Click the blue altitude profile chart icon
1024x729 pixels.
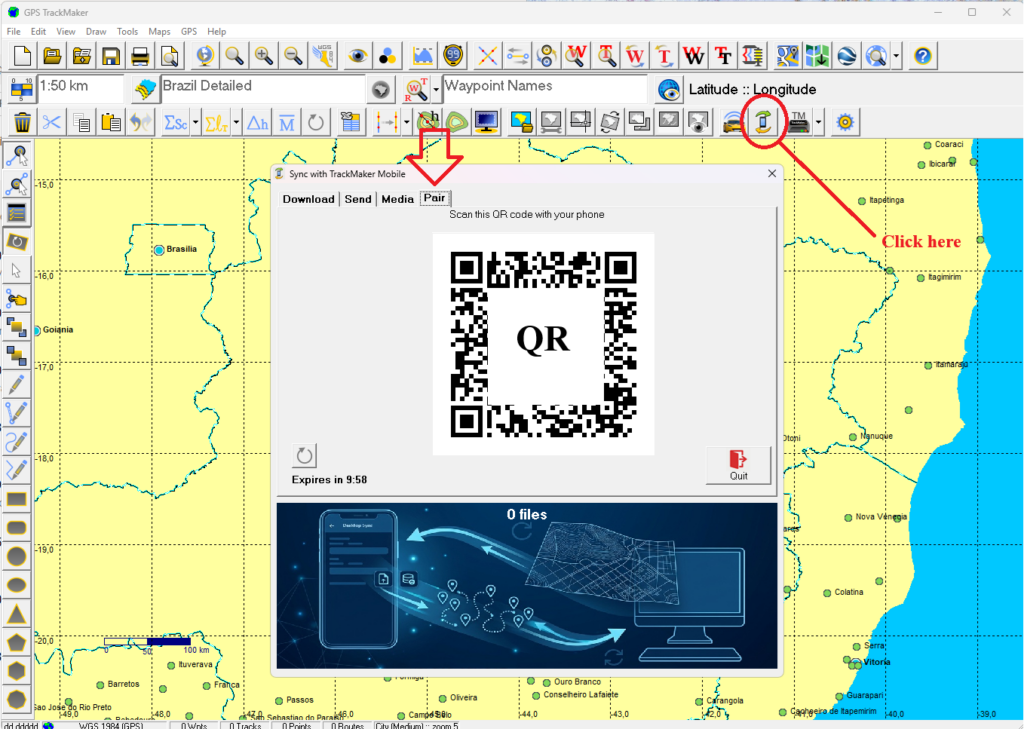pos(423,56)
